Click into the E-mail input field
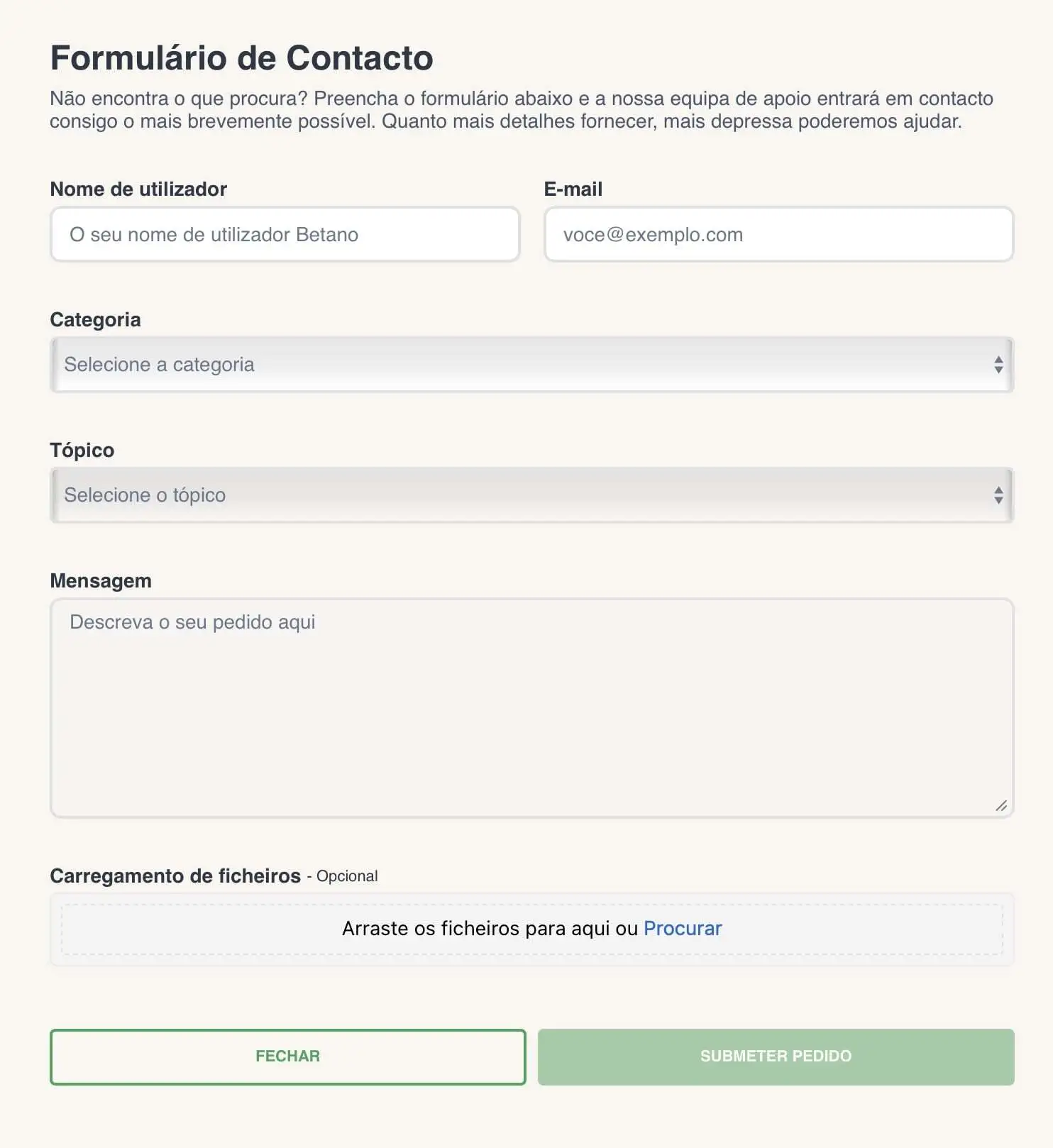The image size is (1053, 1148). click(778, 235)
